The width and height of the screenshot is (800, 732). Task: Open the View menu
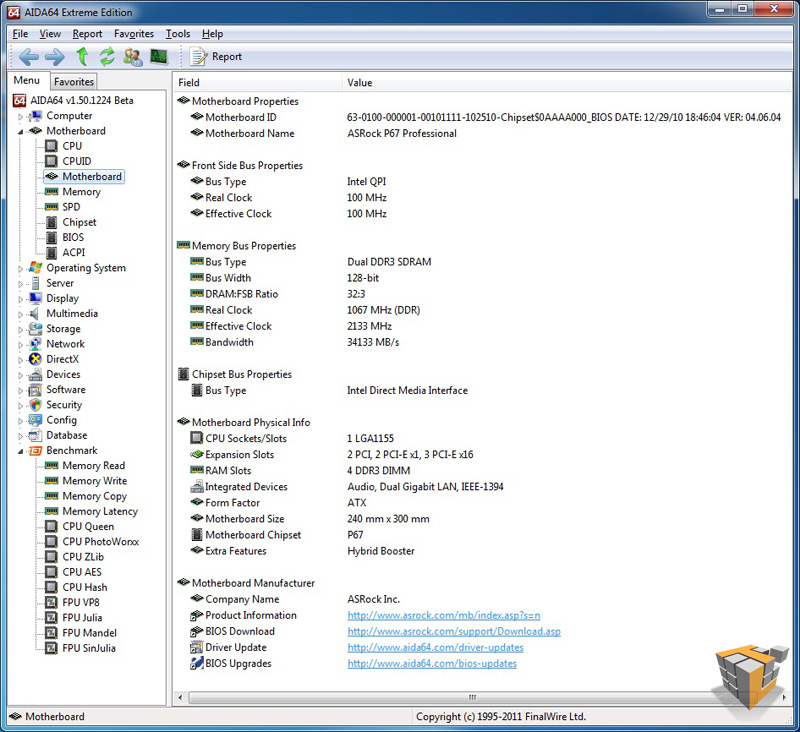tap(50, 34)
